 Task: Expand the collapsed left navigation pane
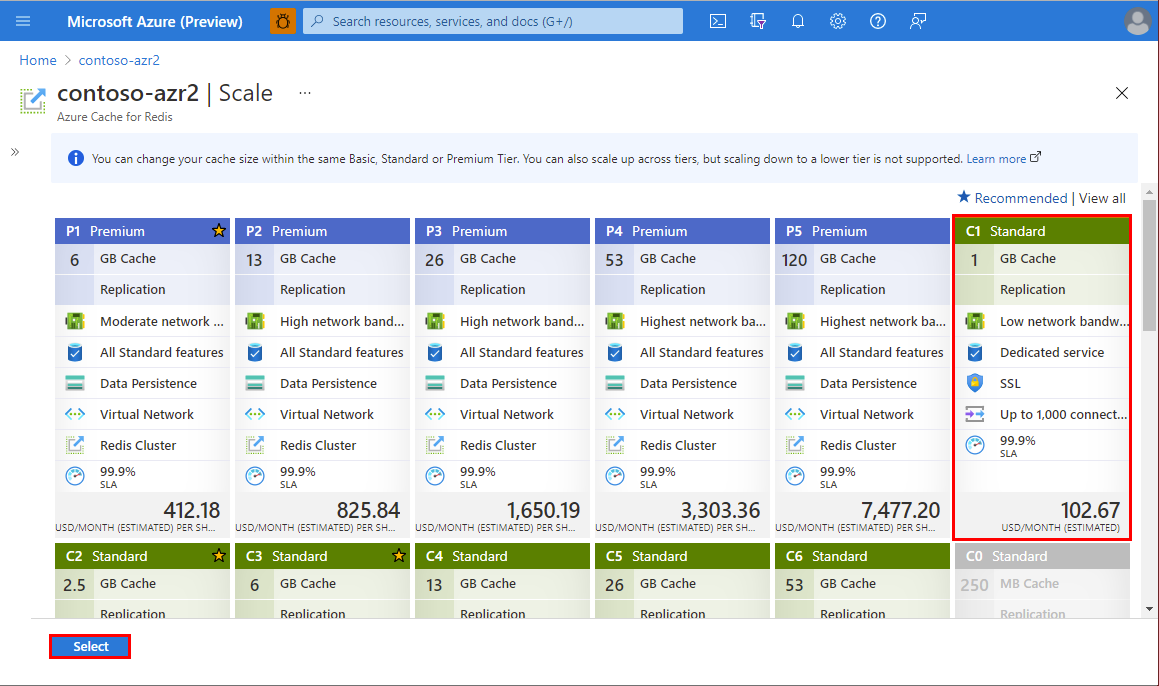click(14, 151)
